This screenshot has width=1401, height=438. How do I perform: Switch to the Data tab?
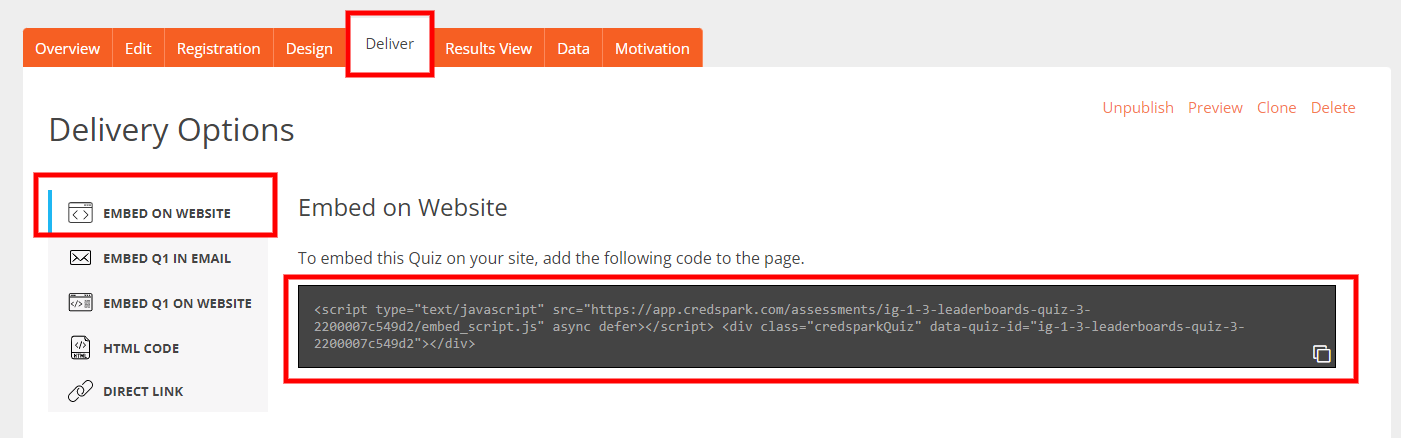[574, 48]
